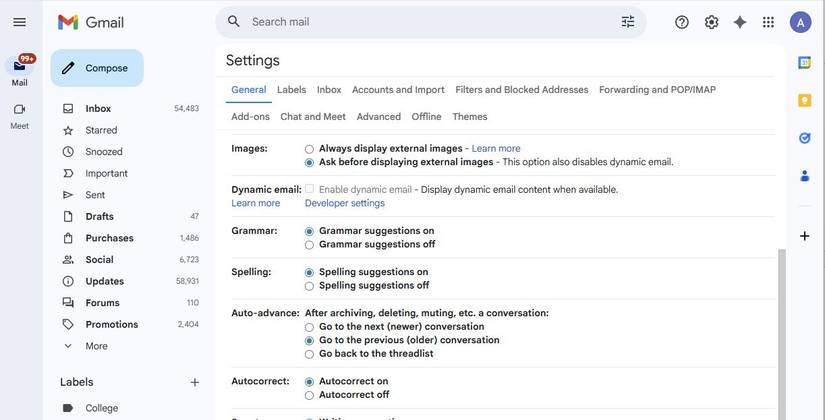Click the Starred star icon

click(x=68, y=130)
